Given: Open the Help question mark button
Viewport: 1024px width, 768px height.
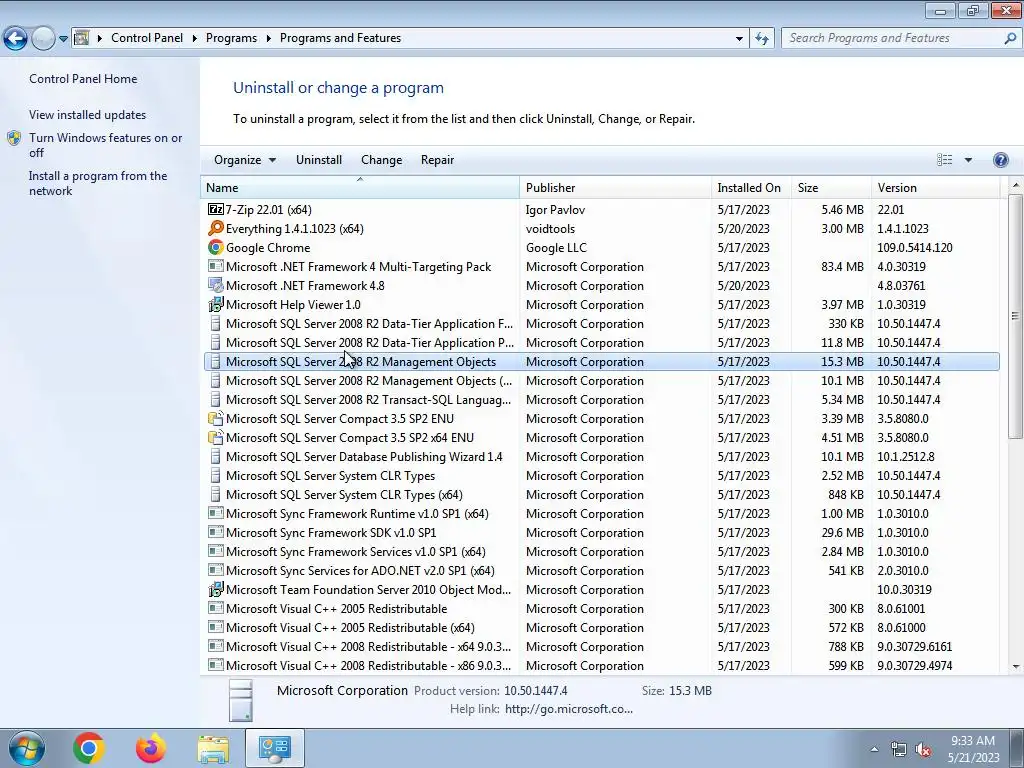Looking at the screenshot, I should [x=1000, y=160].
